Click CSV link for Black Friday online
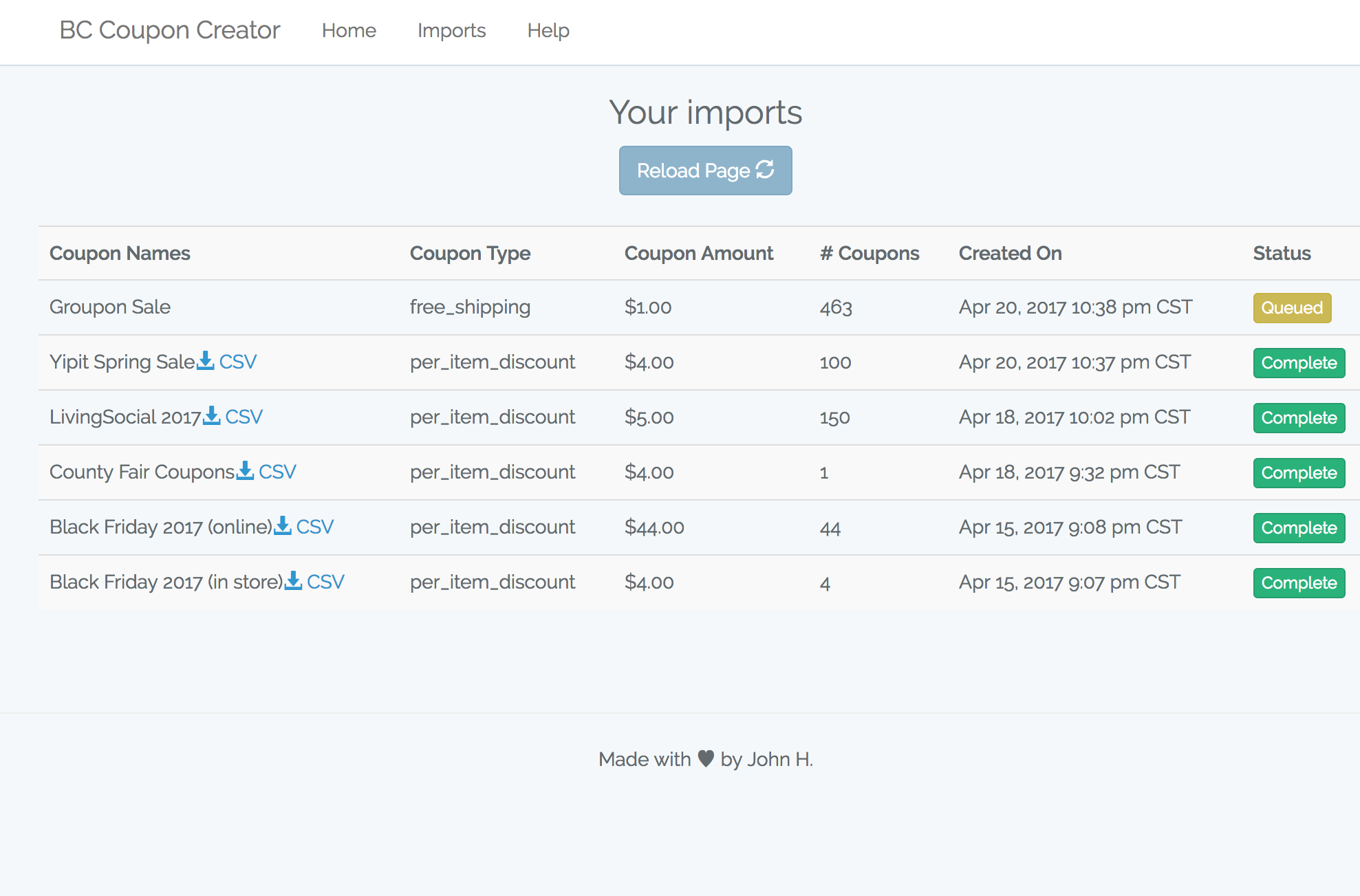Screen dimensions: 1360x896 pos(315,527)
